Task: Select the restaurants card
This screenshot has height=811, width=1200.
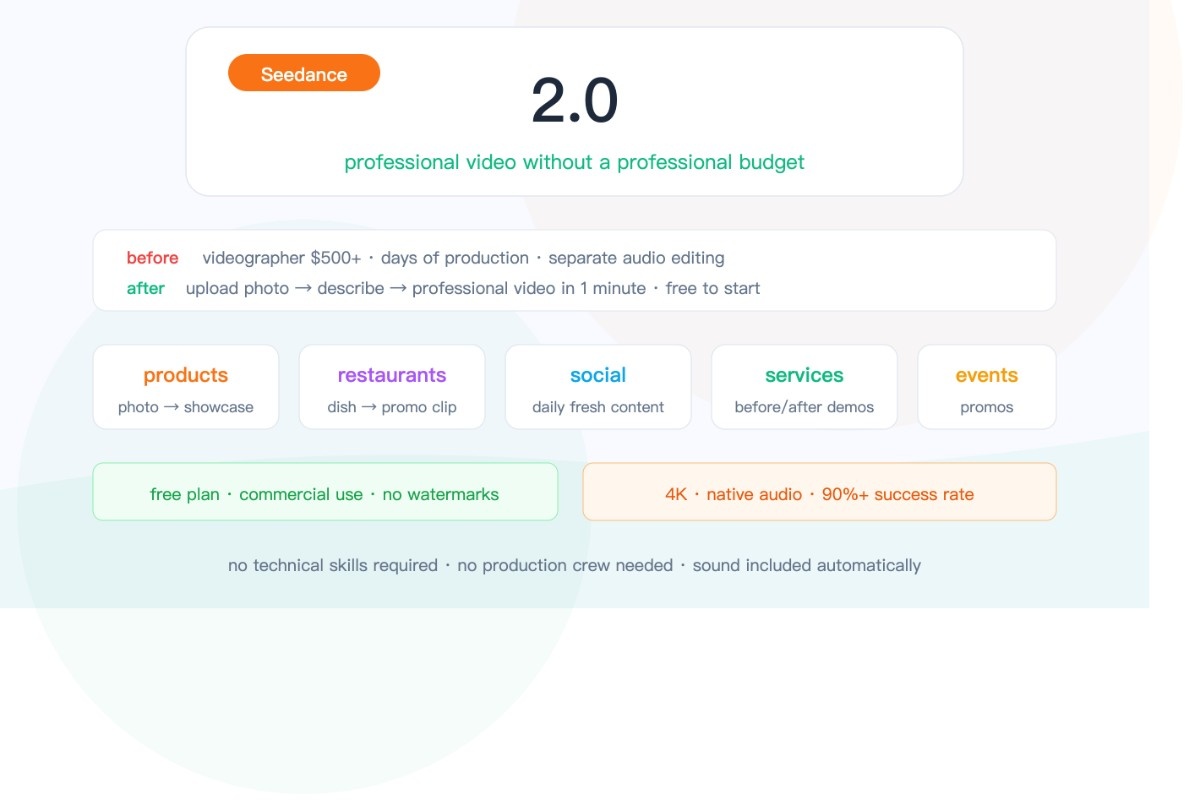Action: coord(392,387)
